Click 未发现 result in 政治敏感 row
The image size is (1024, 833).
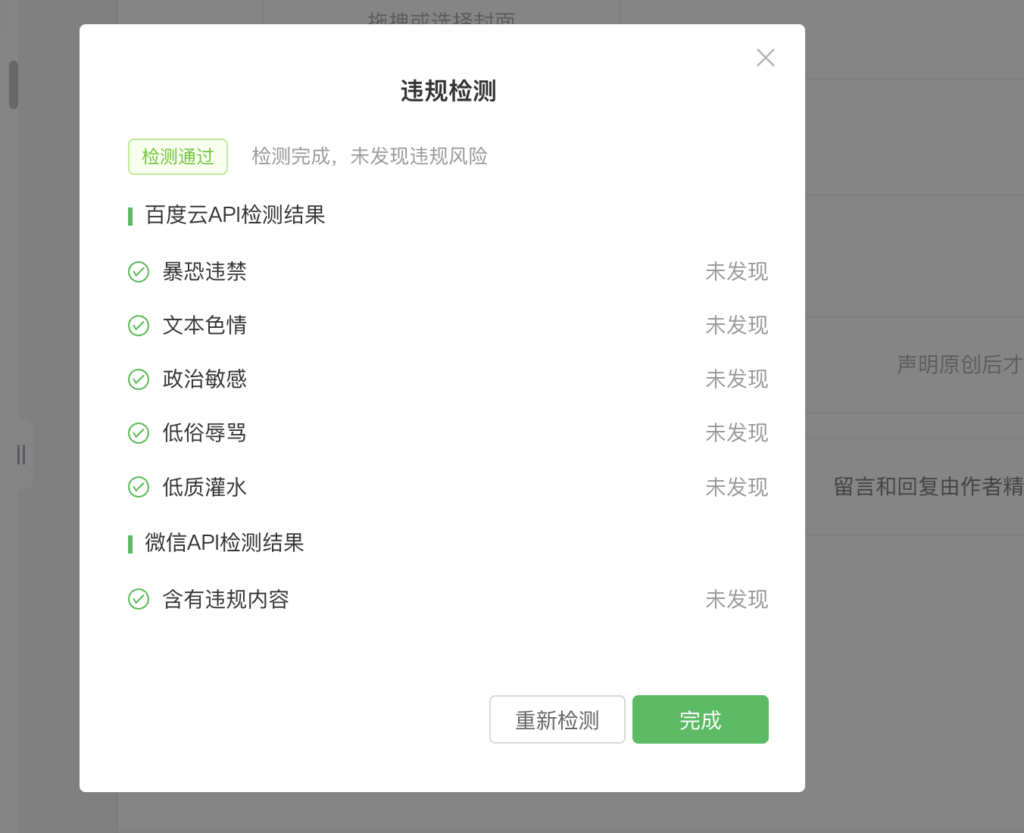click(737, 379)
